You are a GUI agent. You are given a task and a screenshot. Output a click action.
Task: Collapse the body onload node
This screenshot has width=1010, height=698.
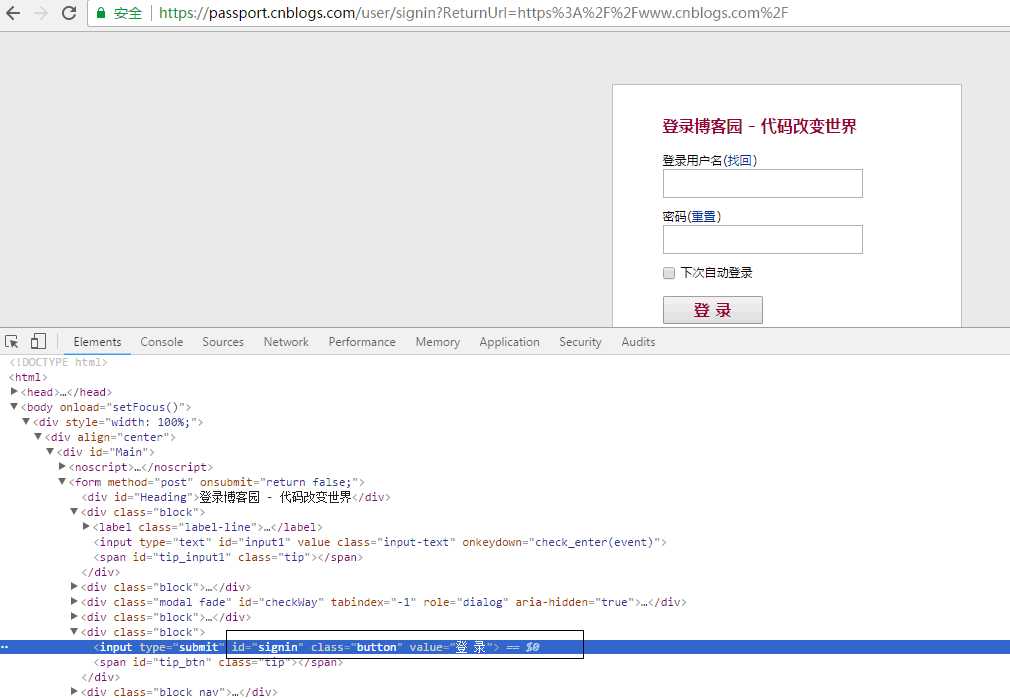point(14,407)
